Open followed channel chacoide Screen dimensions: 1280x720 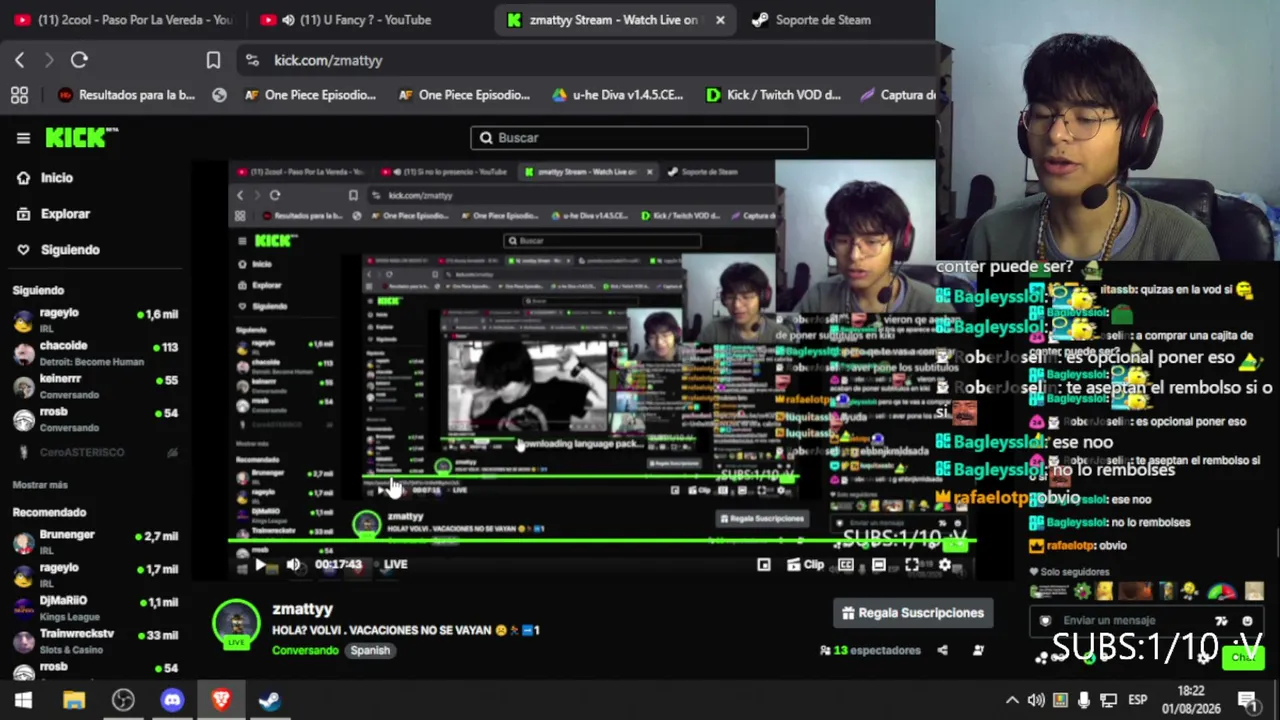click(x=96, y=353)
